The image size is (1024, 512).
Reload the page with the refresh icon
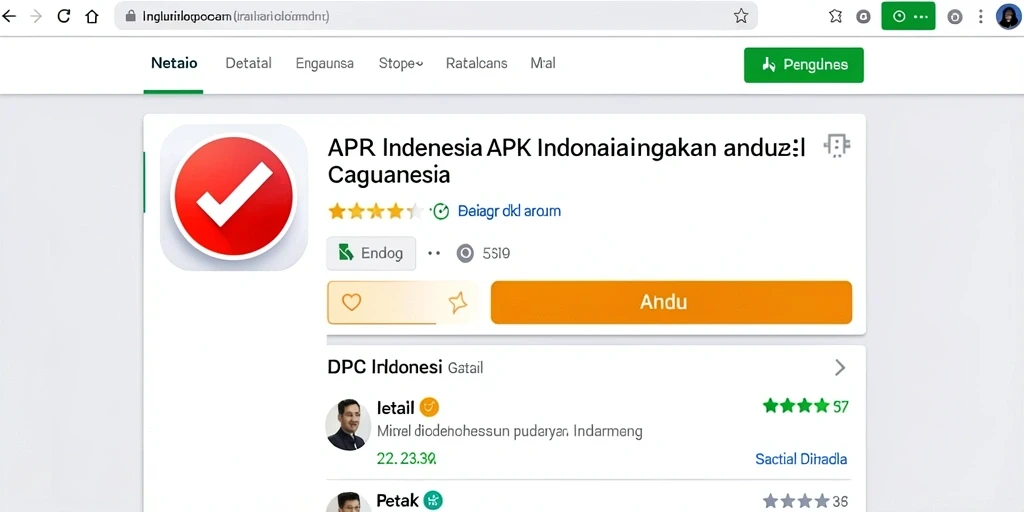tap(63, 16)
